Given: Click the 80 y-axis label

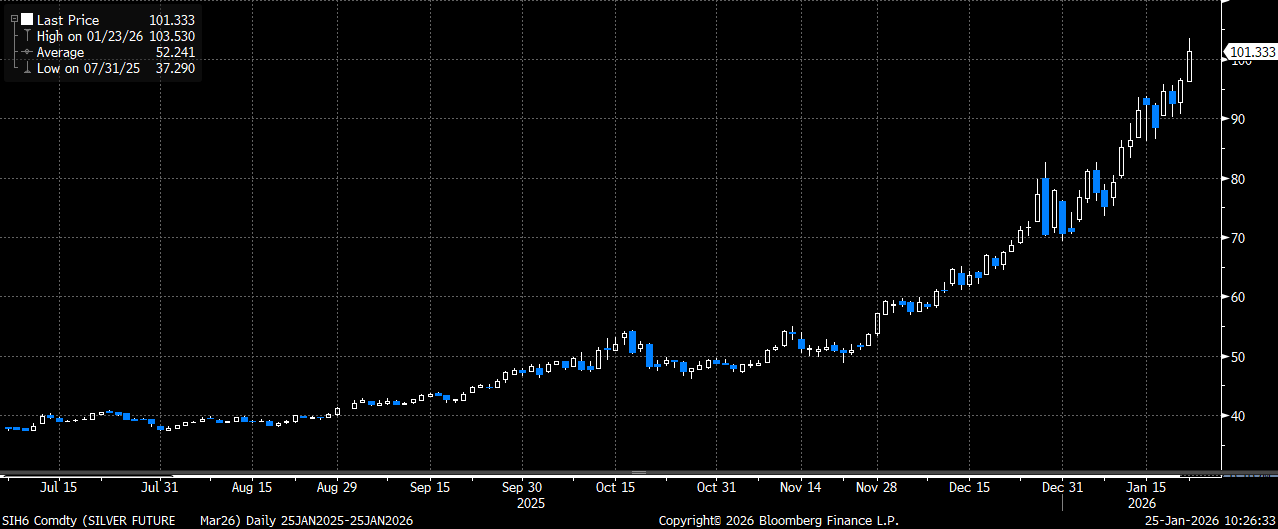Looking at the screenshot, I should coord(1239,179).
